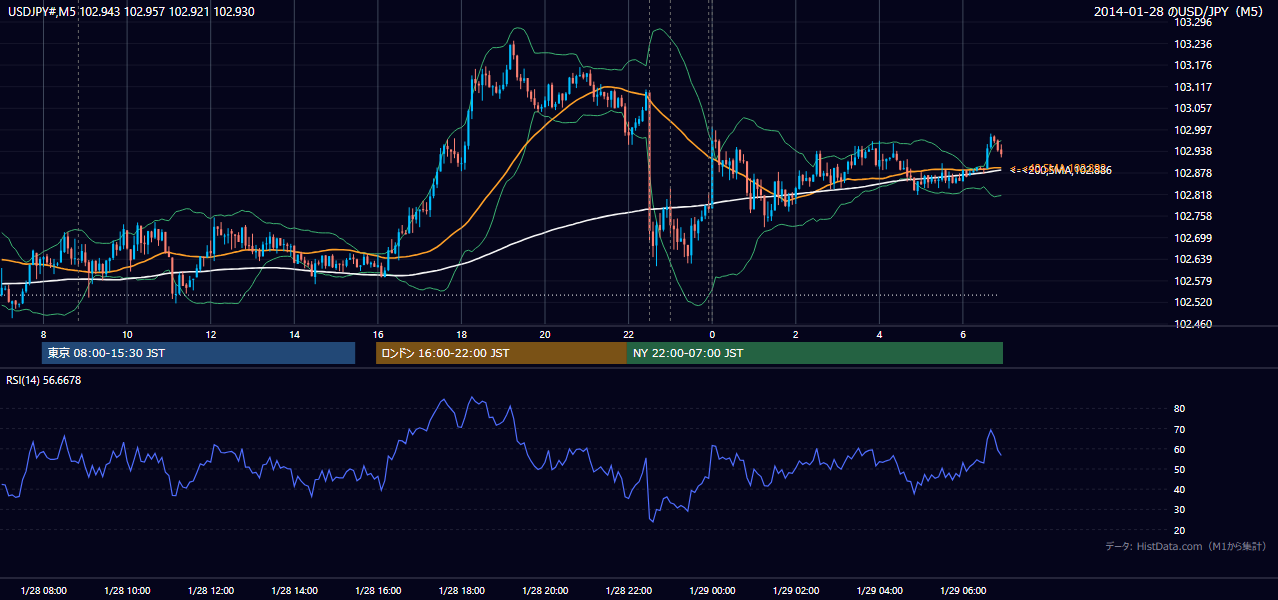Click RSI scale label 40
Viewport: 1278px width, 600px height.
[1180, 489]
